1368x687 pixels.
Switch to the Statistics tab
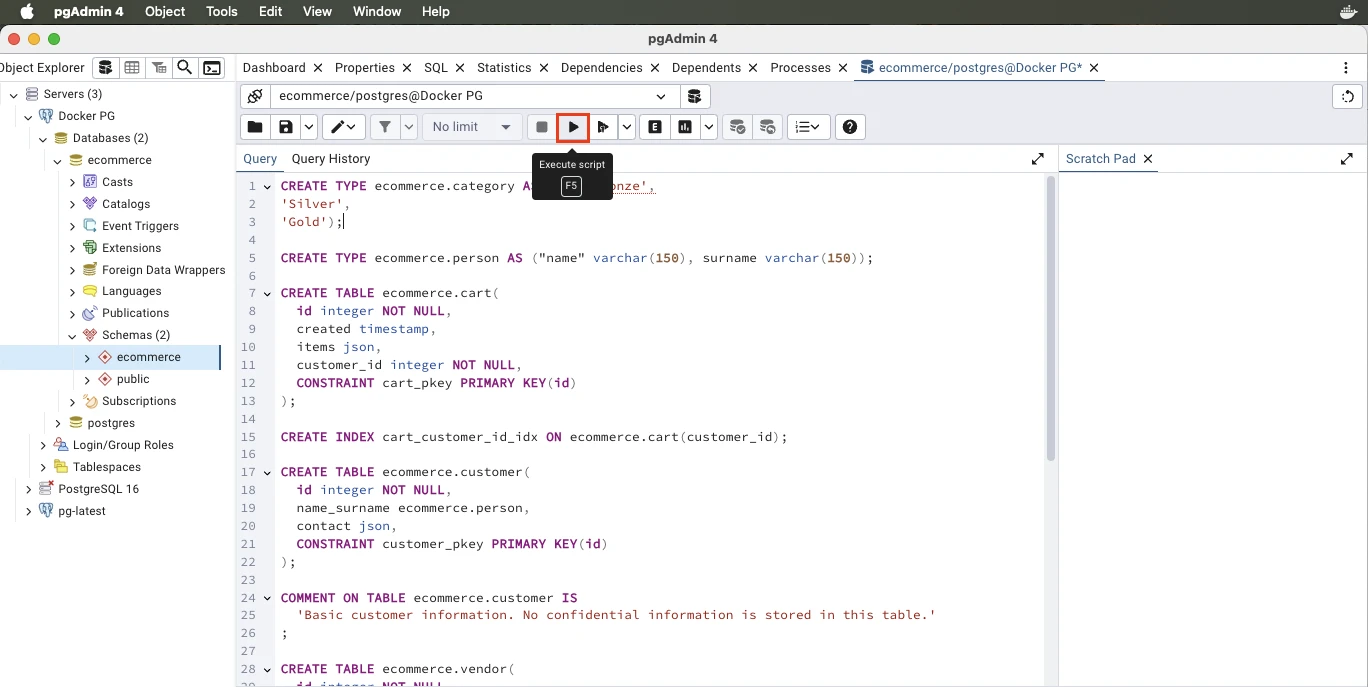(x=504, y=68)
